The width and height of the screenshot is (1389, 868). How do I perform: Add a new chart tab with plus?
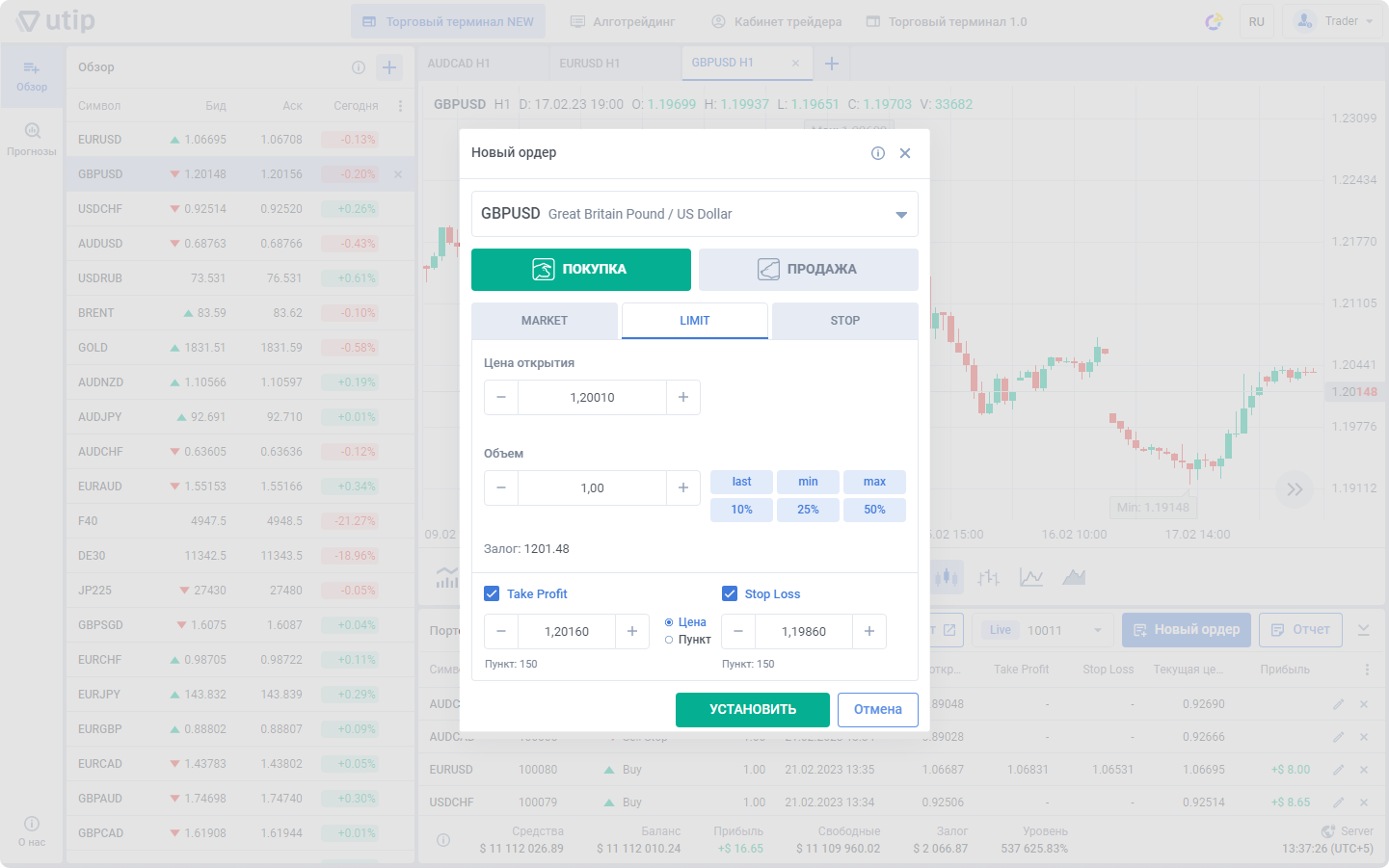point(832,64)
